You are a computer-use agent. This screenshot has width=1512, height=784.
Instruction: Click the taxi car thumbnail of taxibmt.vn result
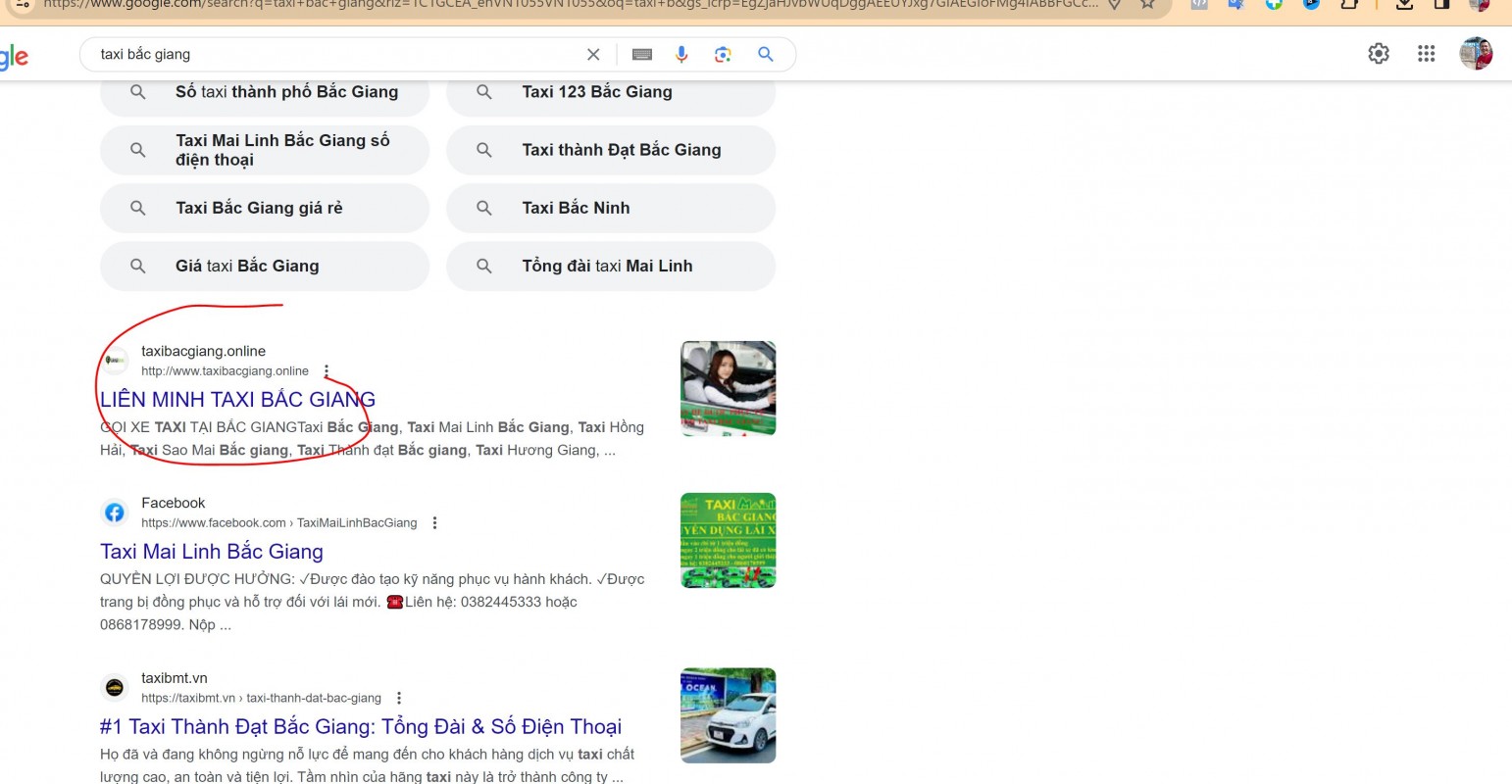pos(727,714)
